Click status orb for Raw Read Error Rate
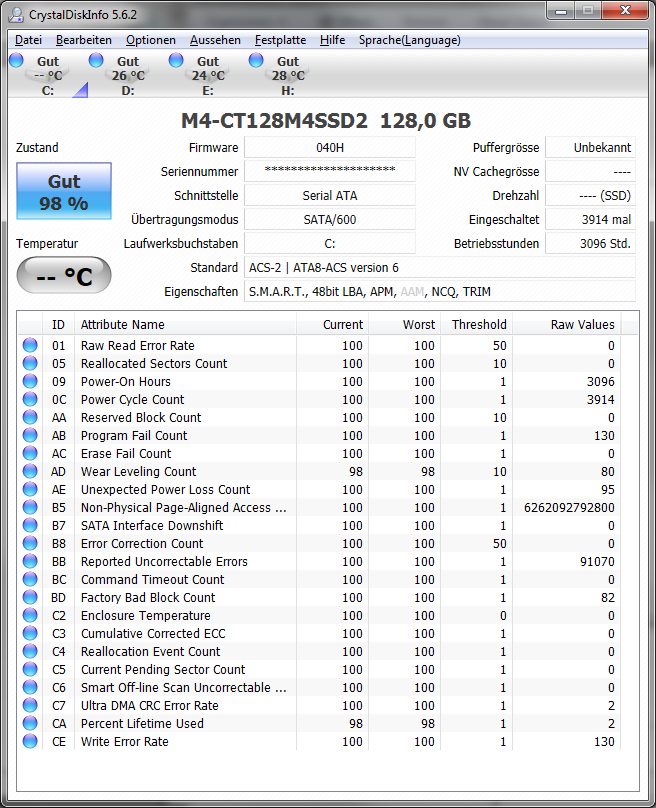The height and width of the screenshot is (808, 656). [30, 345]
